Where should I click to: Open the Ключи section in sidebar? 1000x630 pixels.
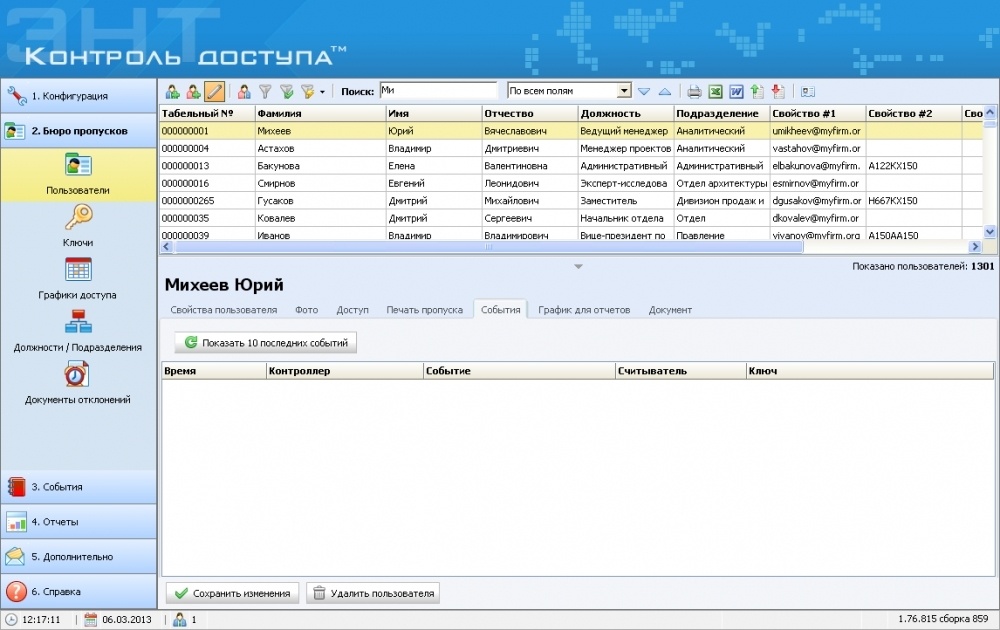click(x=78, y=226)
